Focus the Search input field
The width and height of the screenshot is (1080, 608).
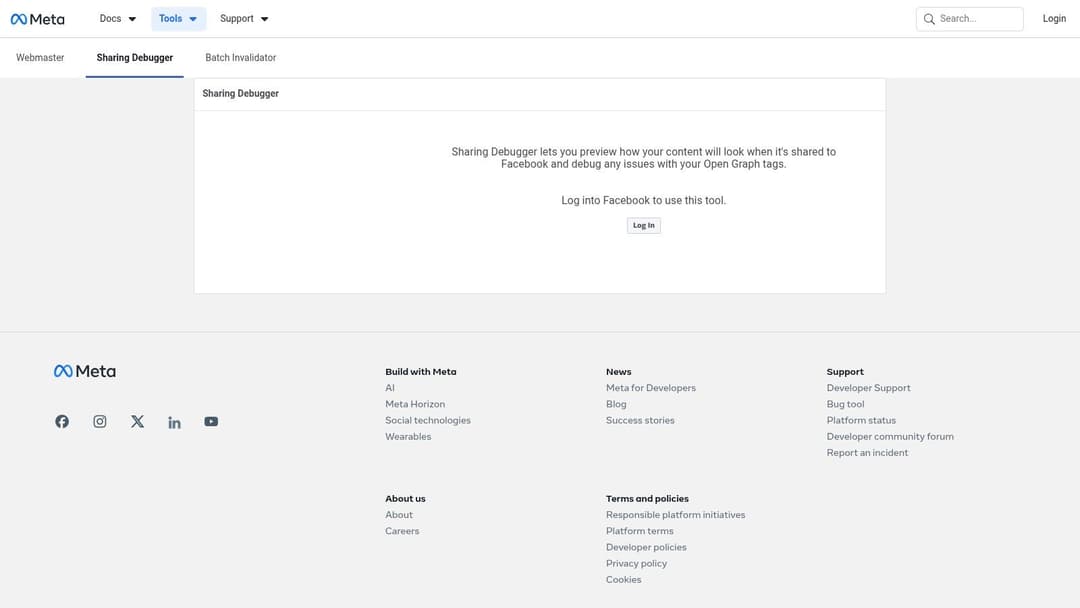pos(970,19)
